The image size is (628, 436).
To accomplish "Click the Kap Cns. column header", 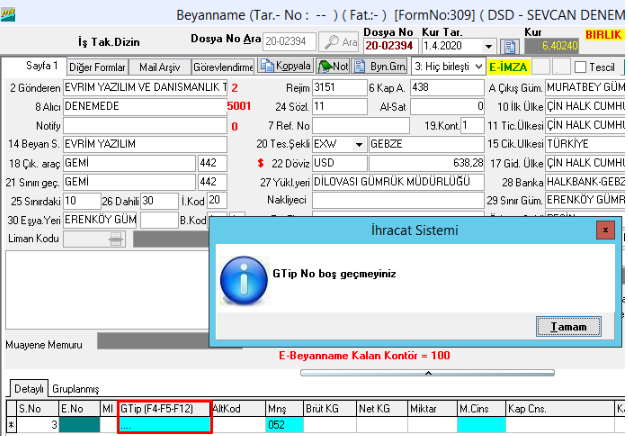I will click(x=560, y=409).
